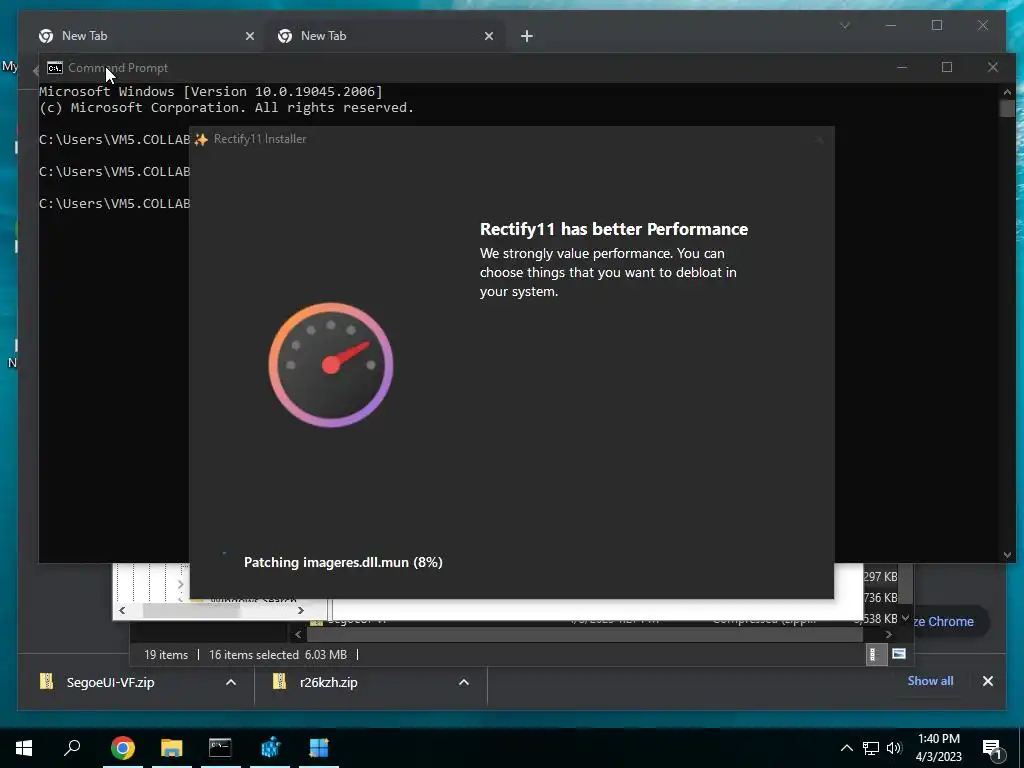Open File Explorer from the taskbar

point(172,748)
